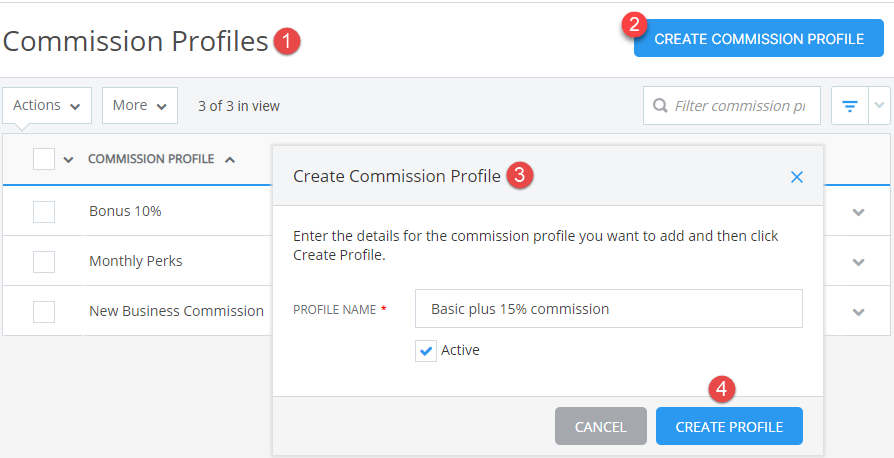
Task: Select the Monthly Perks row checkbox
Action: [44, 262]
